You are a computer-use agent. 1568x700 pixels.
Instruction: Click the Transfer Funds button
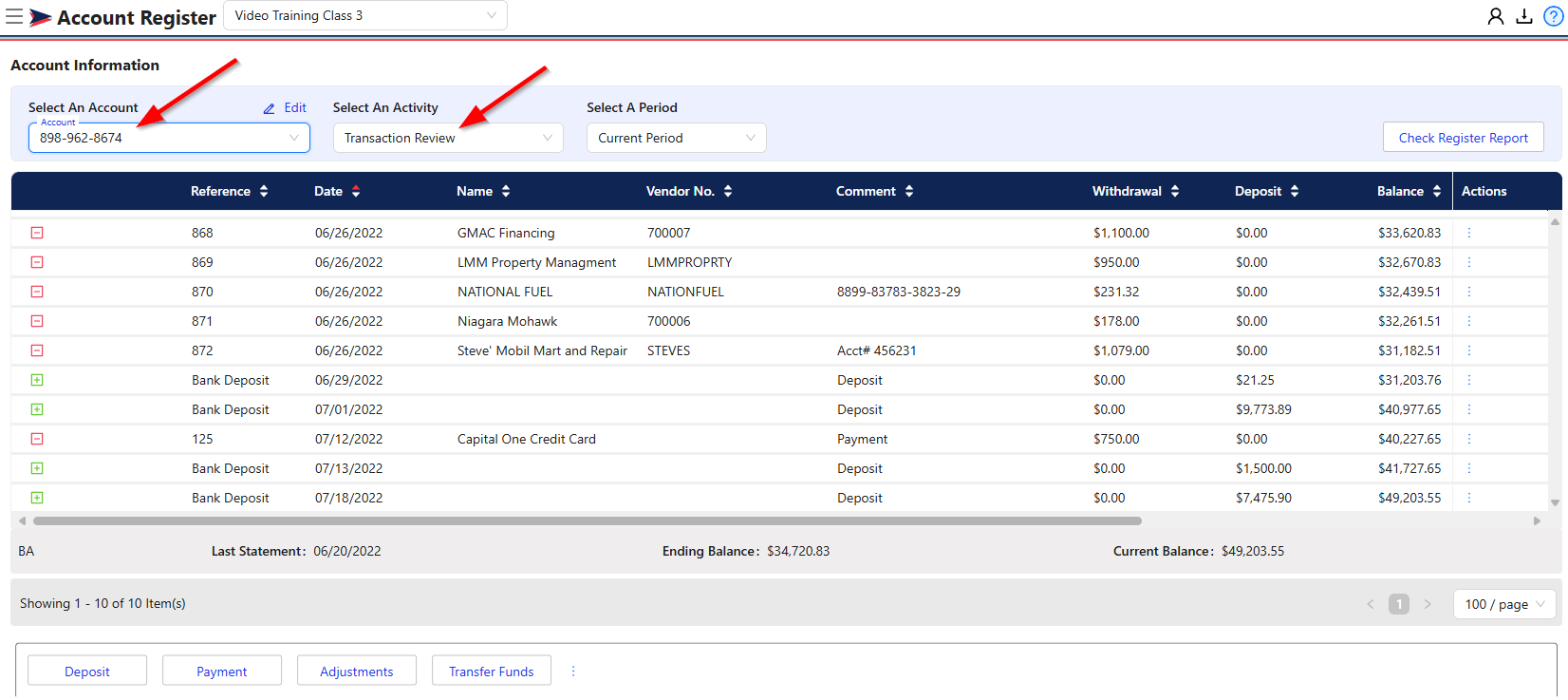coord(492,671)
